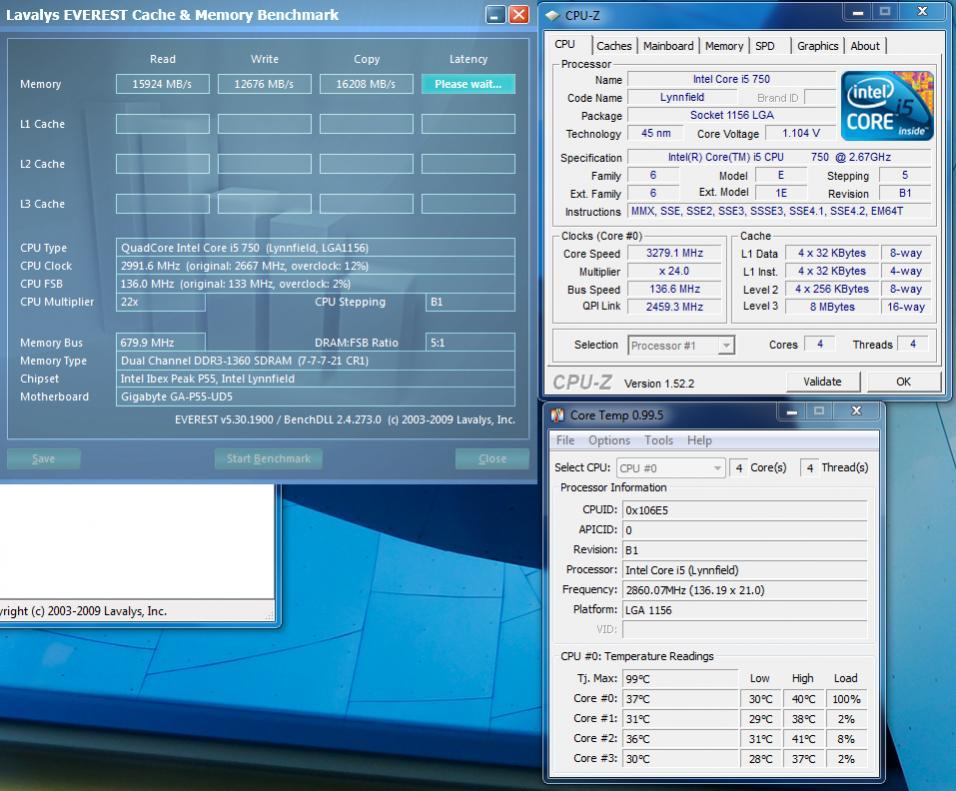956x791 pixels.
Task: Click the Core Speed 3279.1 MHz value
Action: tap(674, 253)
